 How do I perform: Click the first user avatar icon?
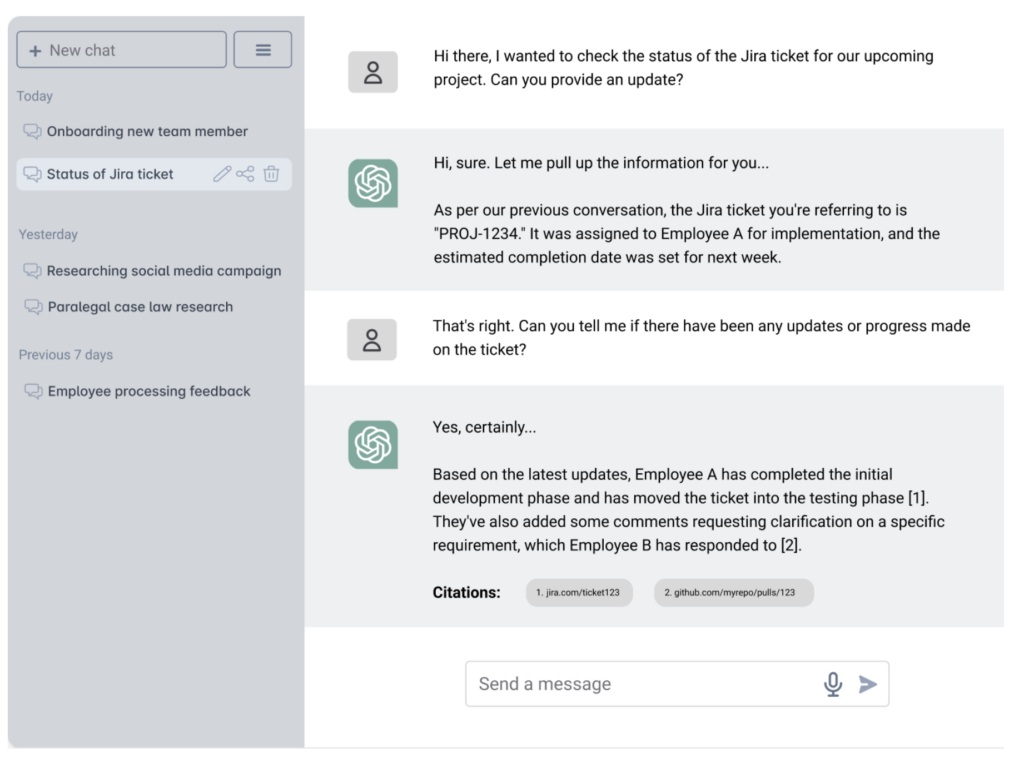pyautogui.click(x=373, y=72)
